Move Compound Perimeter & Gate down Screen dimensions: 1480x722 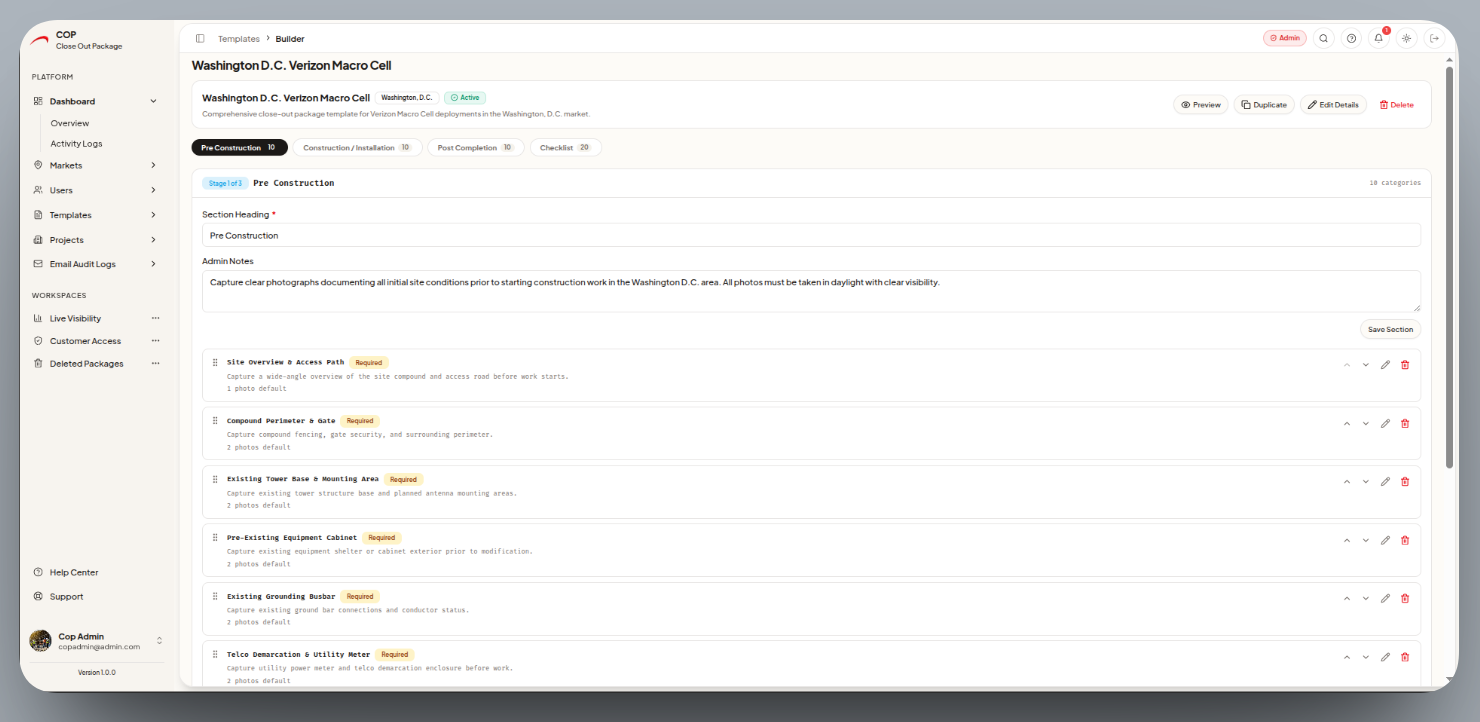pyautogui.click(x=1366, y=423)
